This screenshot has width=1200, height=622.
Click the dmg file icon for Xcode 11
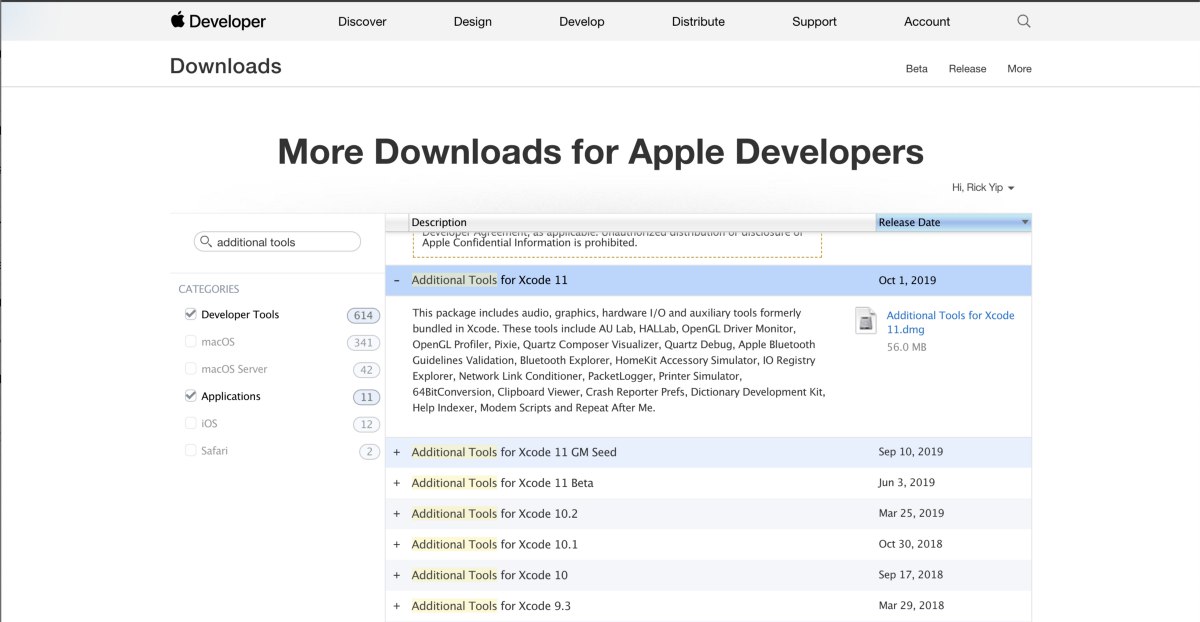pyautogui.click(x=866, y=320)
